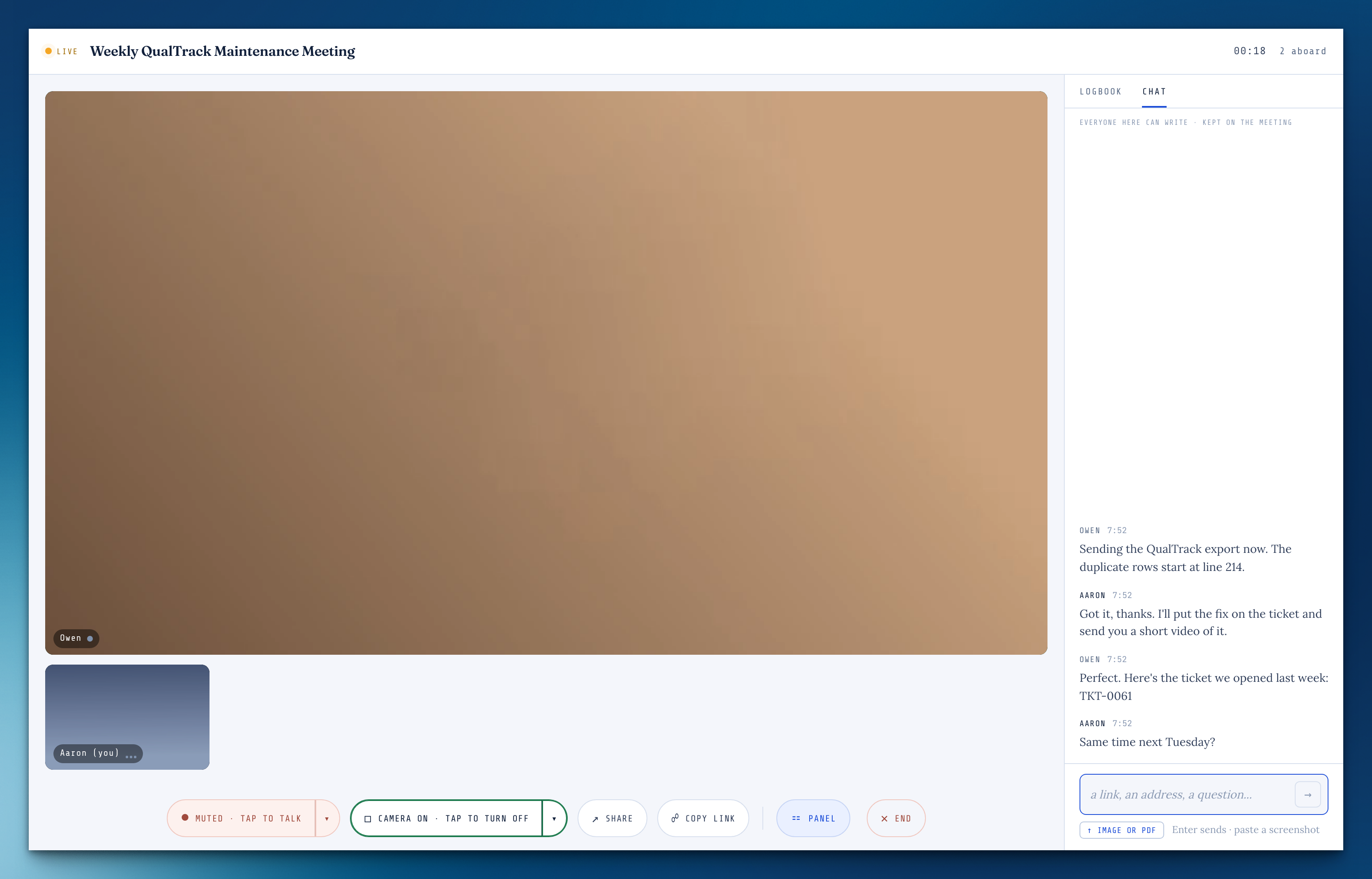Screen dimensions: 1372x879
Task: Click Owen's message about the QualTrack export
Action: [1186, 558]
